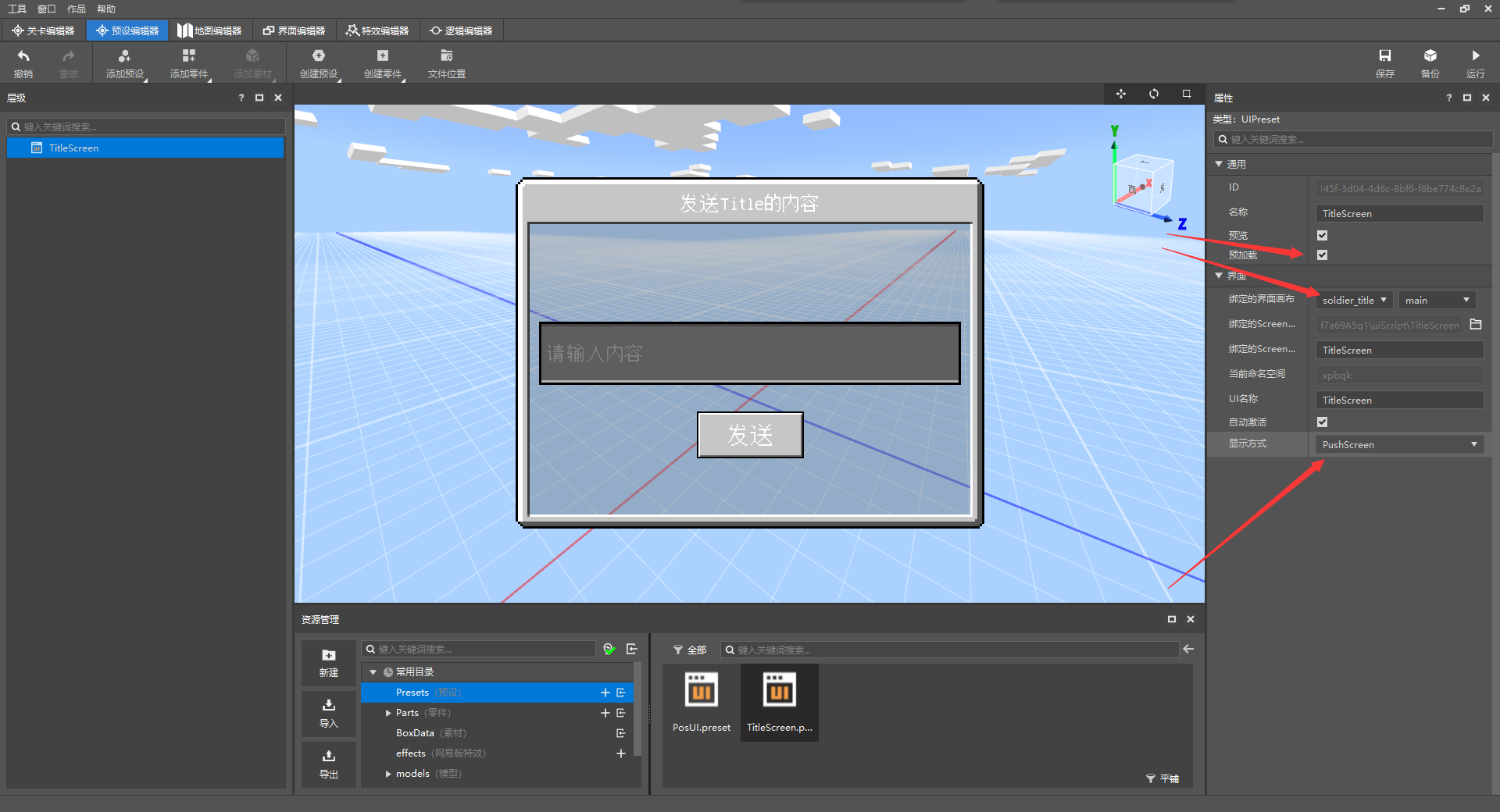Open the soldier_title canvas dropdown

1354,301
